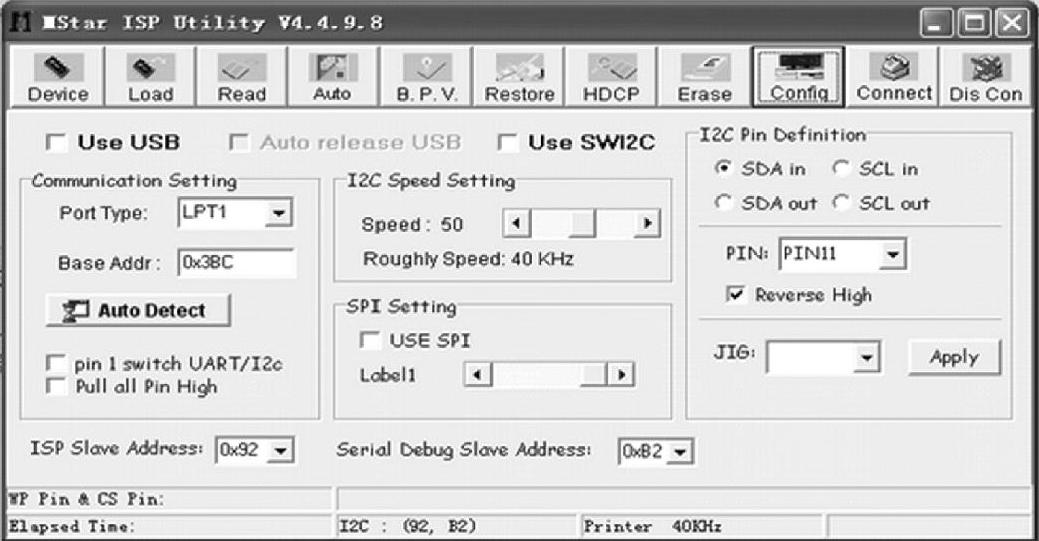This screenshot has width=1039, height=541.
Task: Click the Load toolbar icon
Action: [150, 77]
